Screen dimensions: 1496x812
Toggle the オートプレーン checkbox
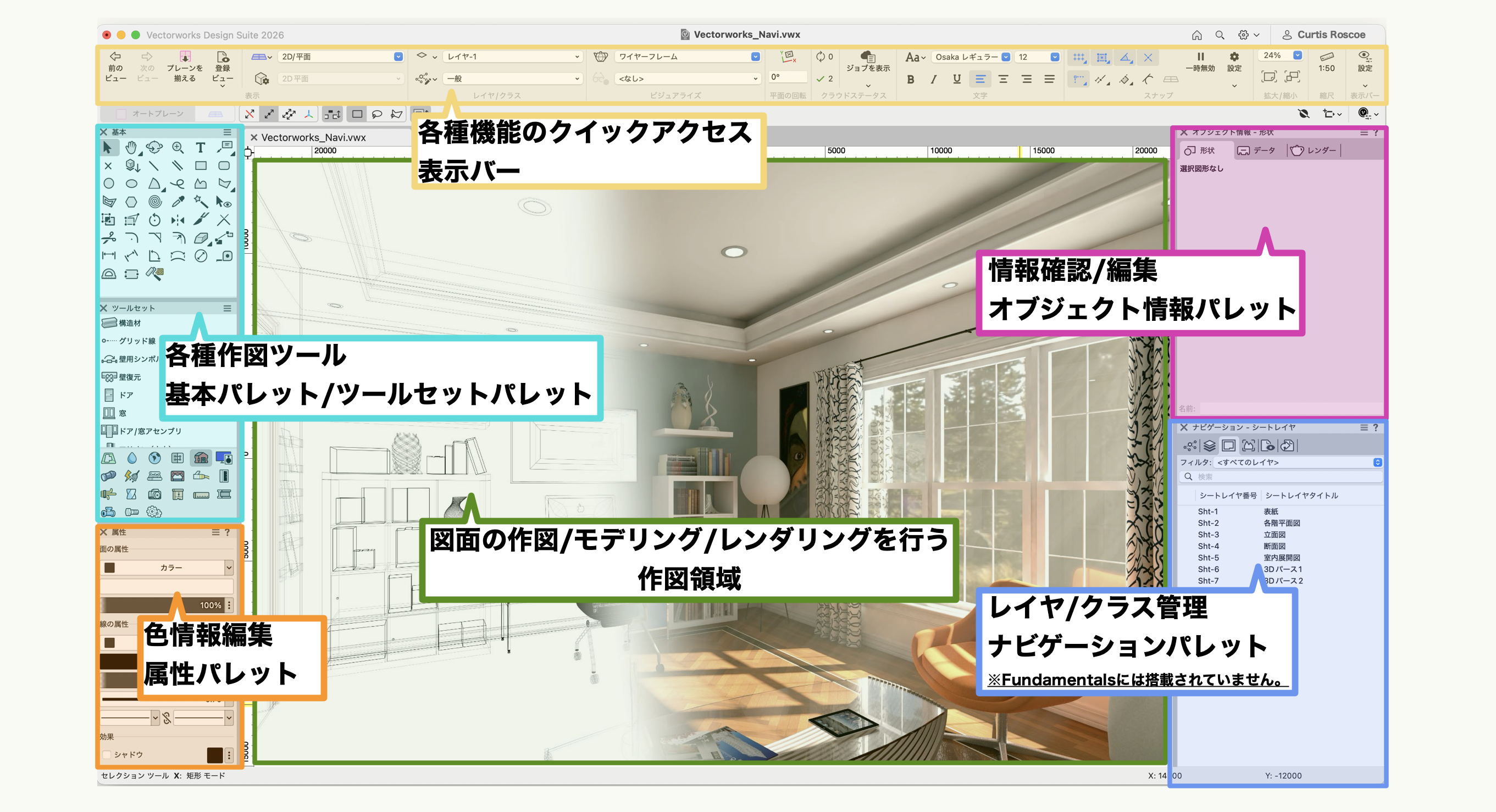click(x=121, y=114)
